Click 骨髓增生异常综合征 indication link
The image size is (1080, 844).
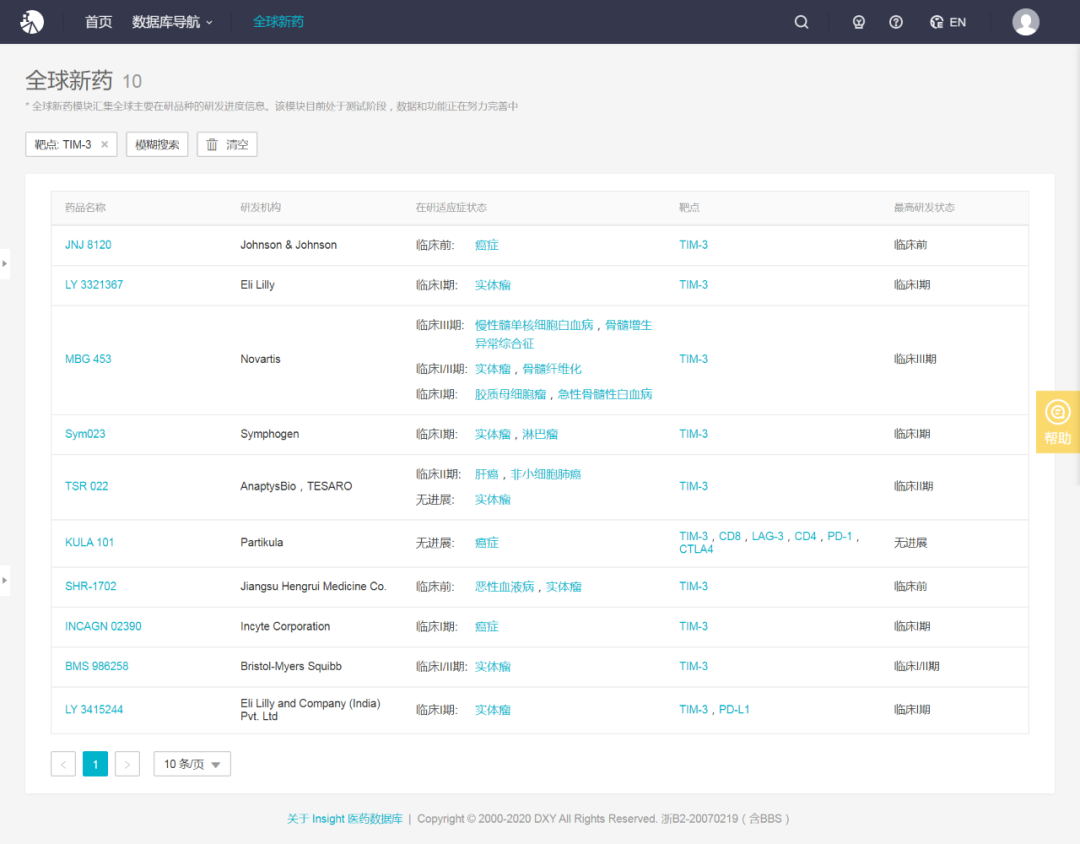[563, 334]
